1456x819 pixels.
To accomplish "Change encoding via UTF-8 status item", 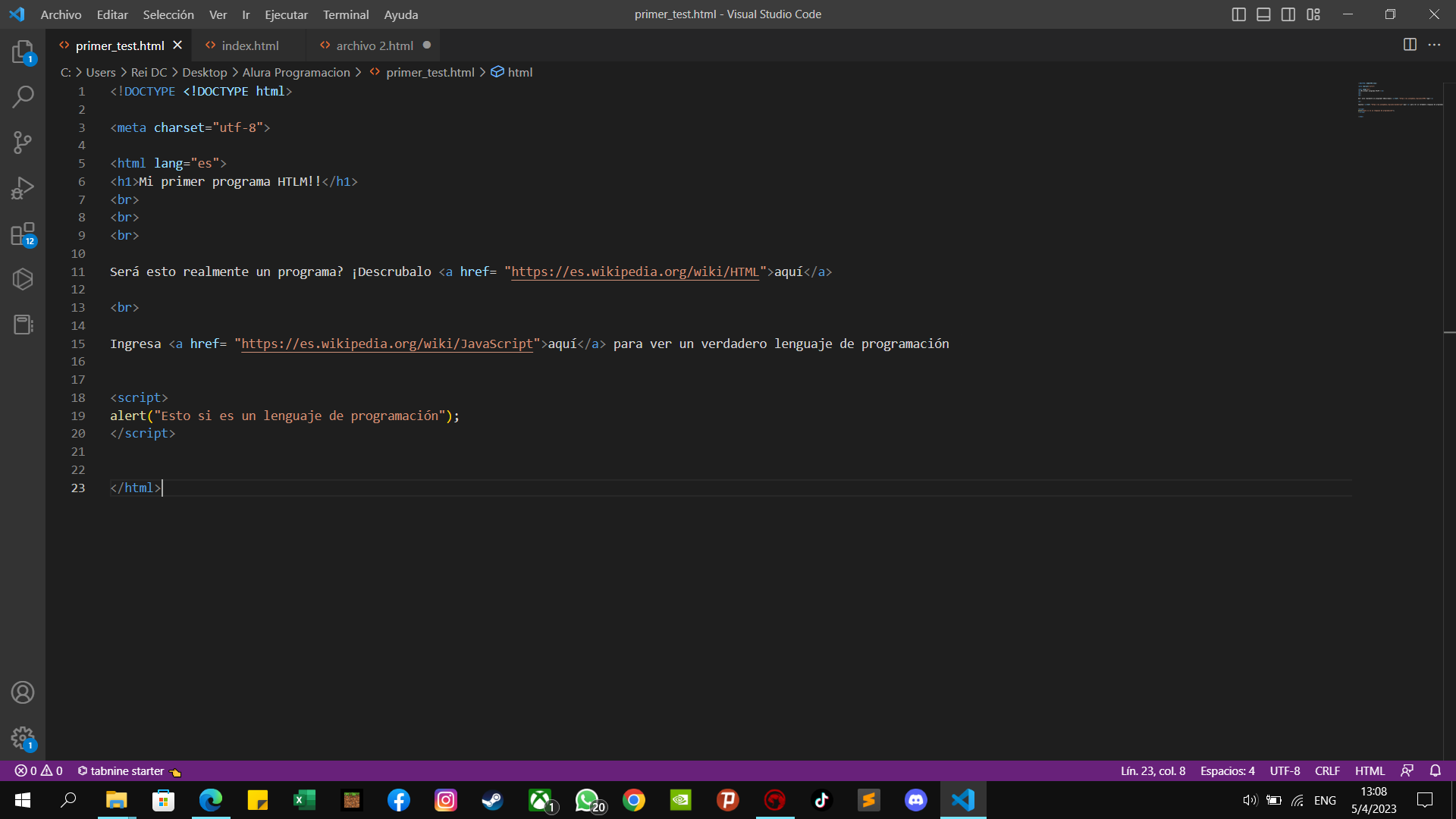I will coord(1285,770).
